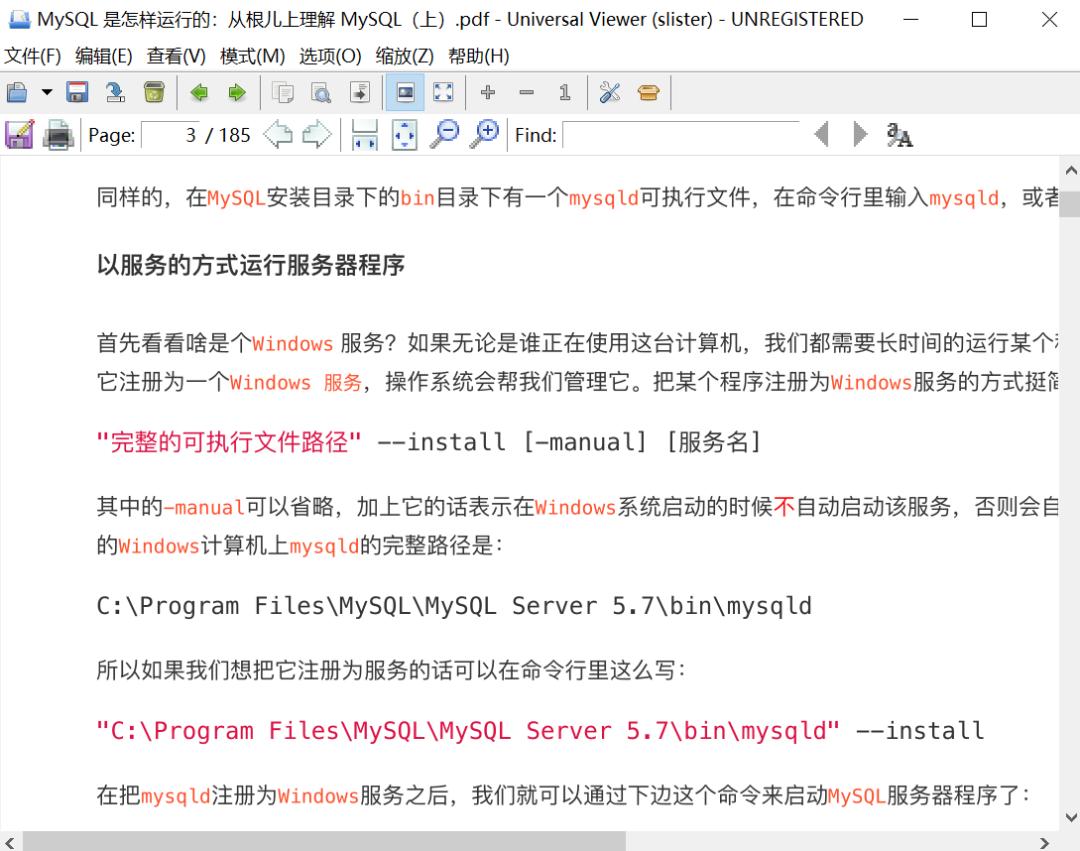This screenshot has width=1080, height=851.
Task: Toggle actual size (1:1) zoom
Action: click(x=565, y=92)
